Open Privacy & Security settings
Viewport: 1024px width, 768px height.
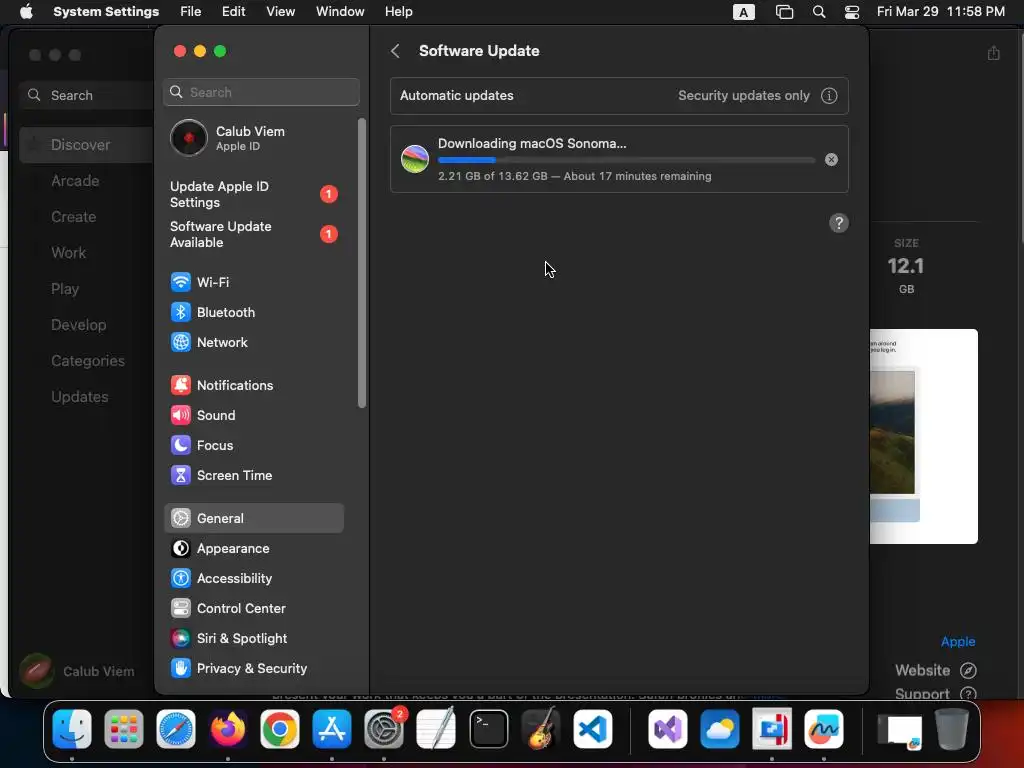pyautogui.click(x=253, y=669)
